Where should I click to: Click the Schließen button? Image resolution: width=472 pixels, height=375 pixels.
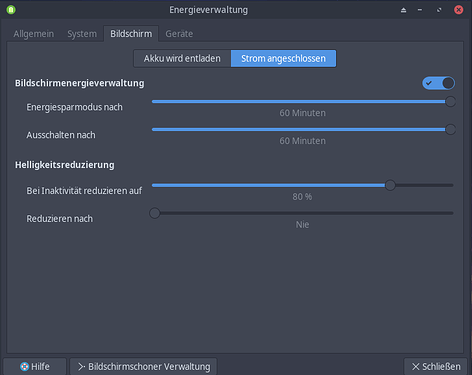click(436, 367)
